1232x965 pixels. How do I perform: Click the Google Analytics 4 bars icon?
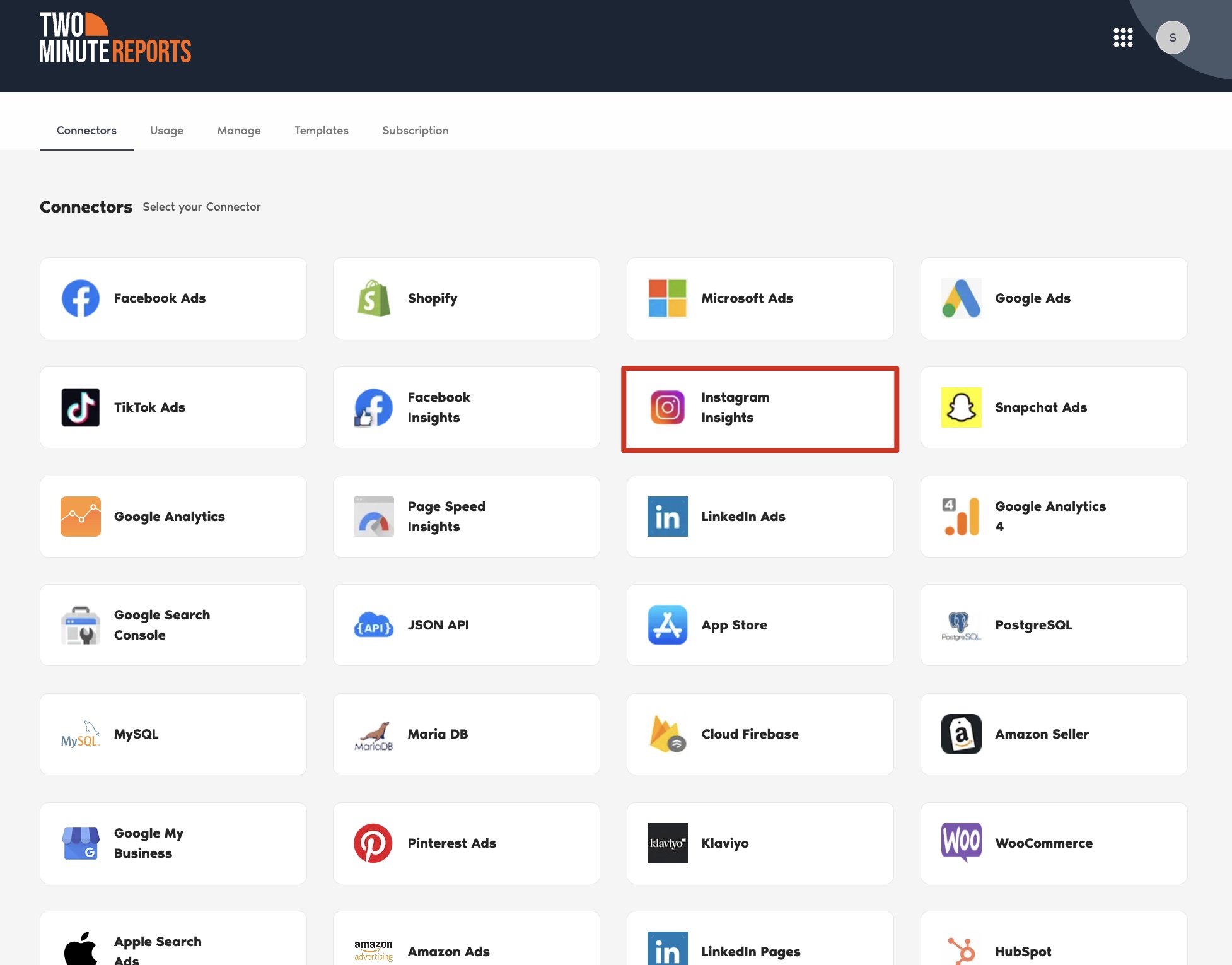click(x=962, y=517)
